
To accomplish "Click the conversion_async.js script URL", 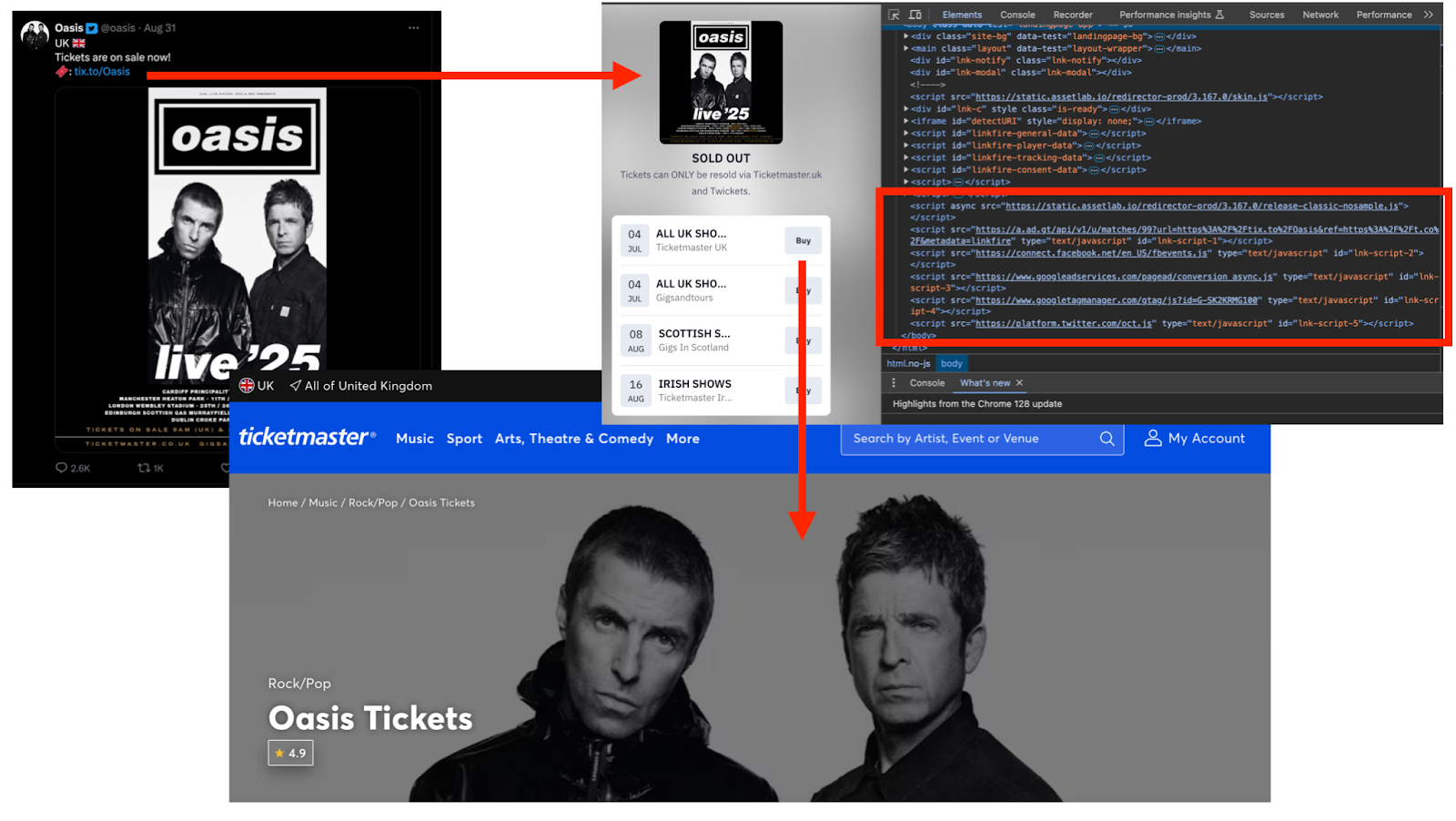I will [1124, 277].
